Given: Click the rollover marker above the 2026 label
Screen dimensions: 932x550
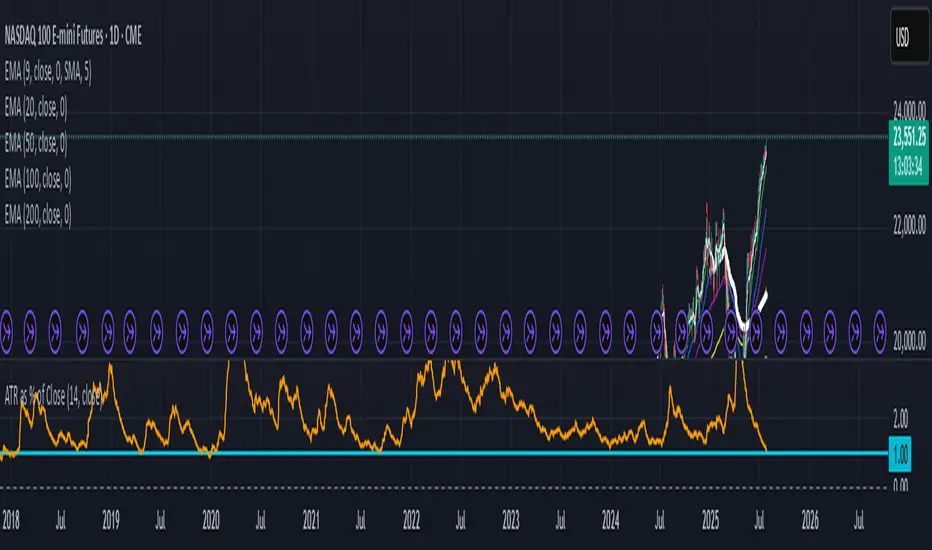Looking at the screenshot, I should (806, 324).
